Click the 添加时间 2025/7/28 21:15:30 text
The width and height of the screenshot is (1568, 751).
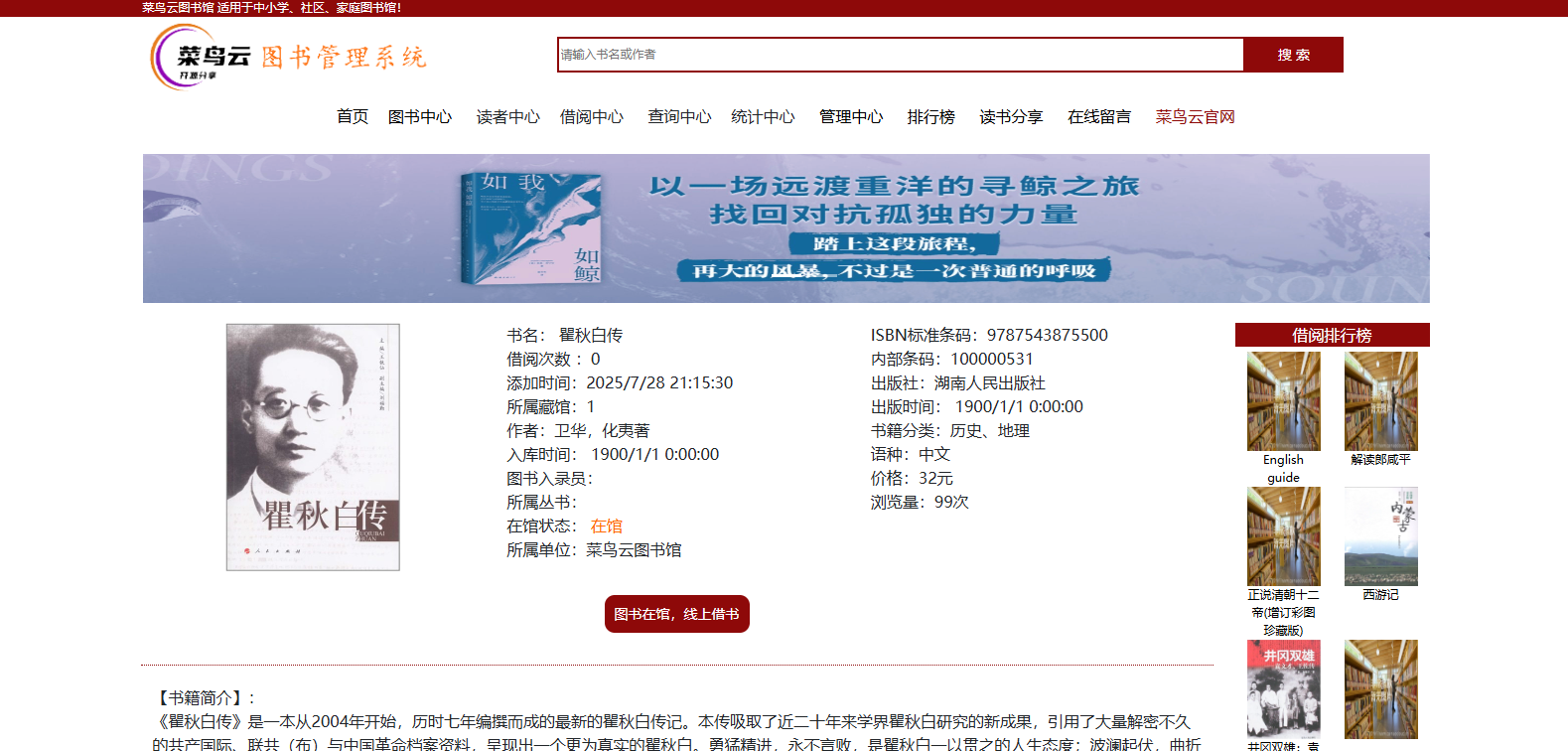click(x=620, y=383)
